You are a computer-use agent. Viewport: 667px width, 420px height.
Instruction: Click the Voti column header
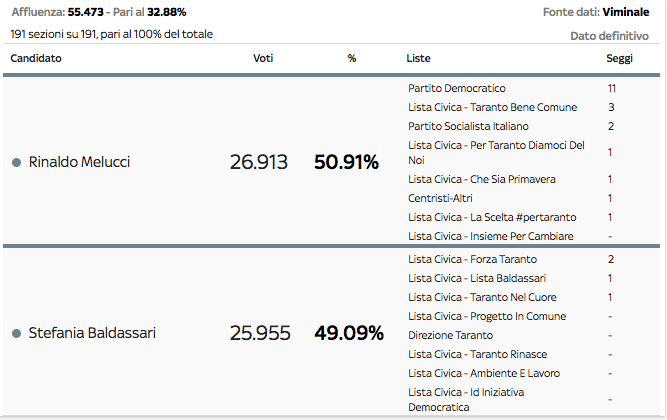tap(264, 58)
